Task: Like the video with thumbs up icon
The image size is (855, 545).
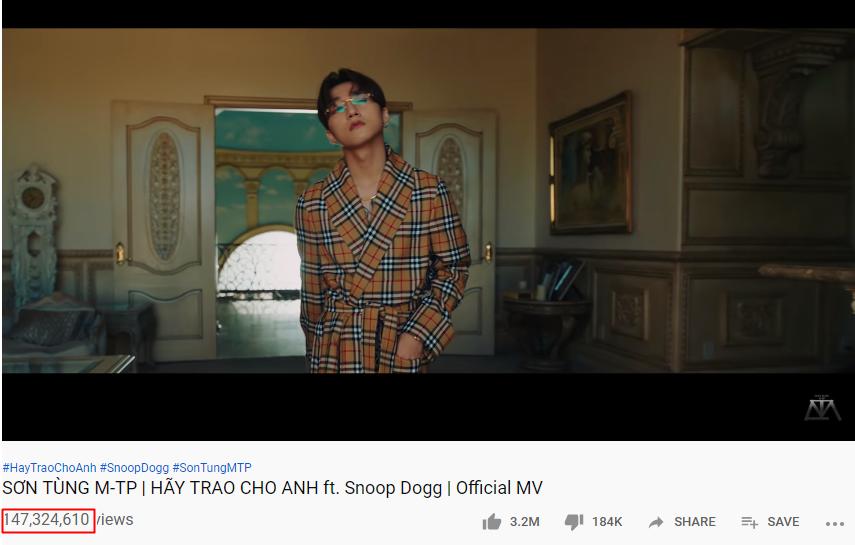Action: (491, 522)
